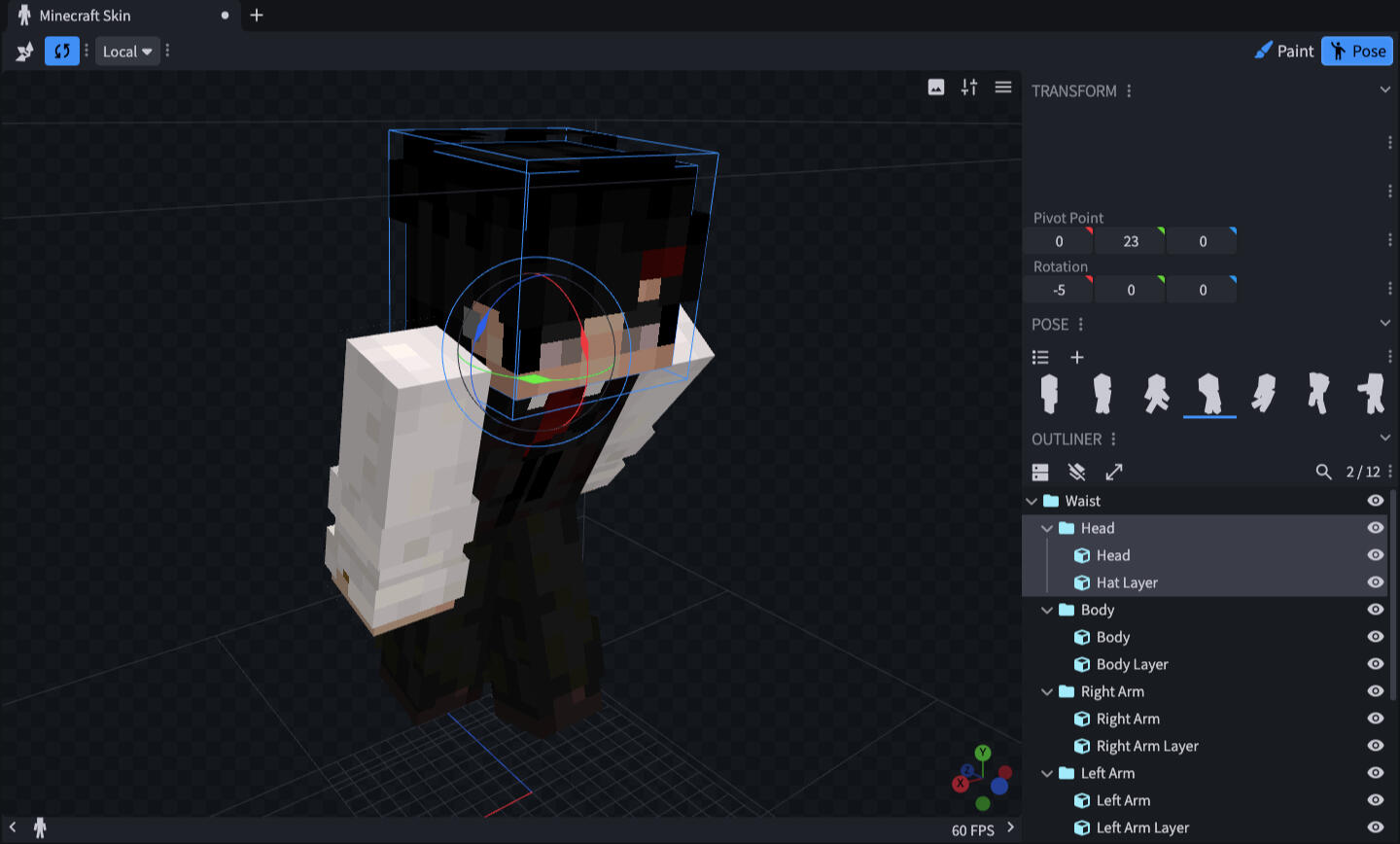Open the pose list icon
Image resolution: width=1400 pixels, height=844 pixels.
(x=1040, y=357)
